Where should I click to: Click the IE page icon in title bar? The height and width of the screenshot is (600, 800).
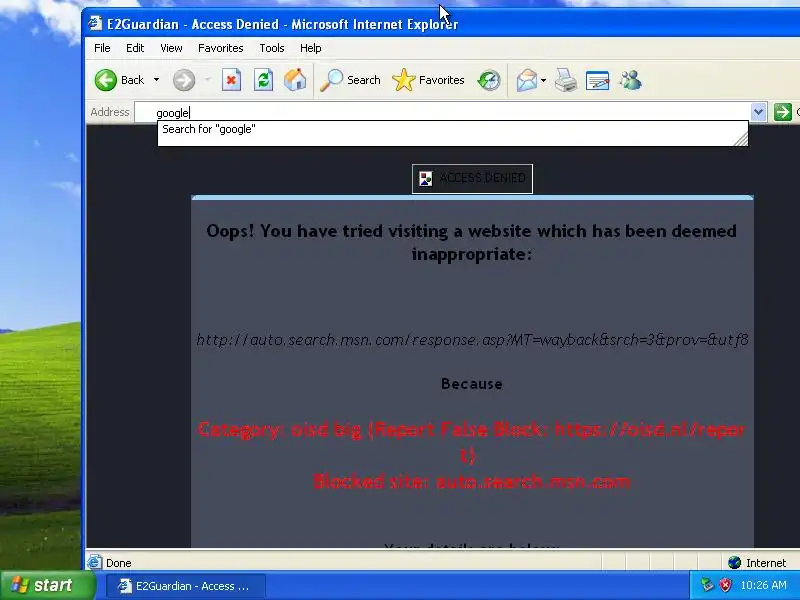[x=95, y=23]
